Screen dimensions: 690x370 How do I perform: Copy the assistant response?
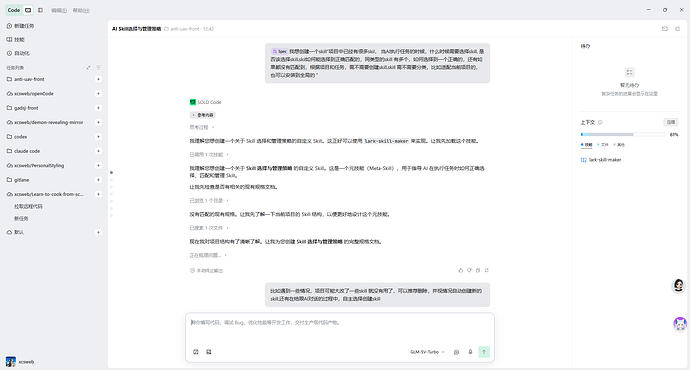478,271
